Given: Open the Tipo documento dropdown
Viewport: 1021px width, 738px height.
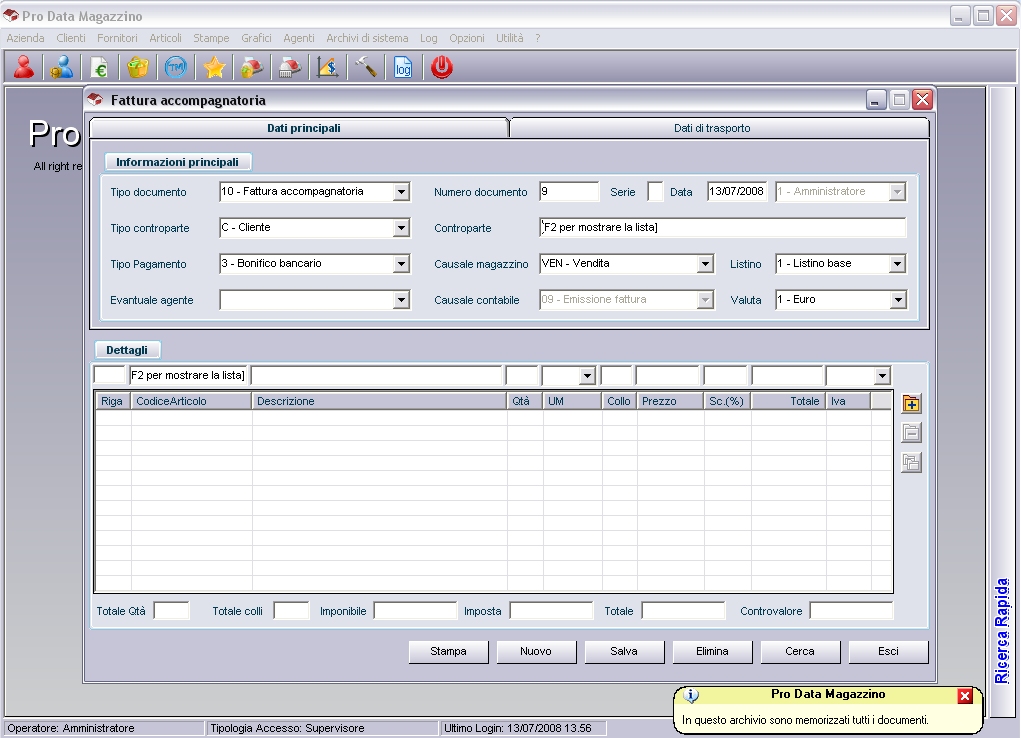Looking at the screenshot, I should point(403,191).
